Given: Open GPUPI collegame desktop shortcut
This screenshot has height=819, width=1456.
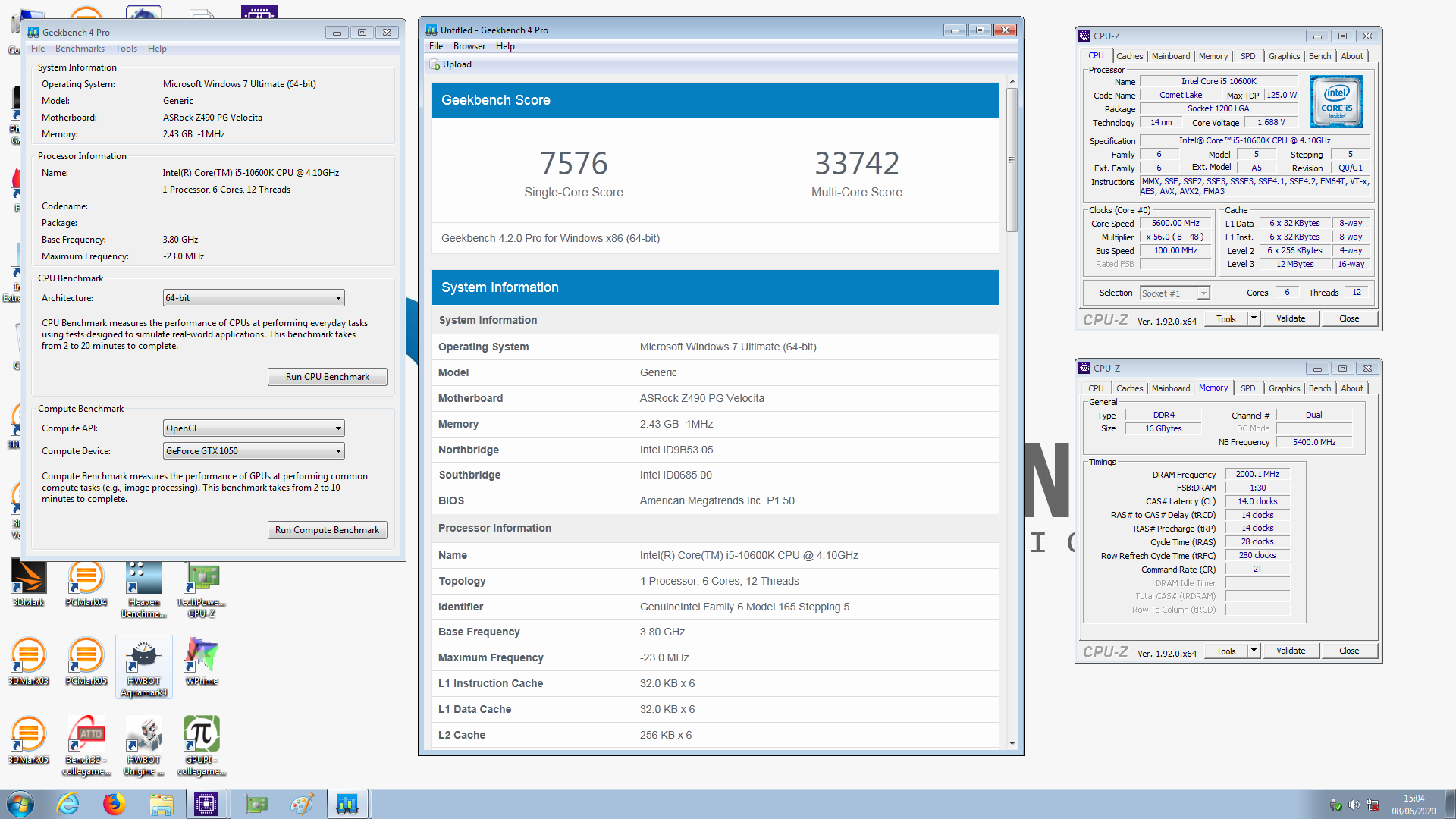Looking at the screenshot, I should point(202,746).
